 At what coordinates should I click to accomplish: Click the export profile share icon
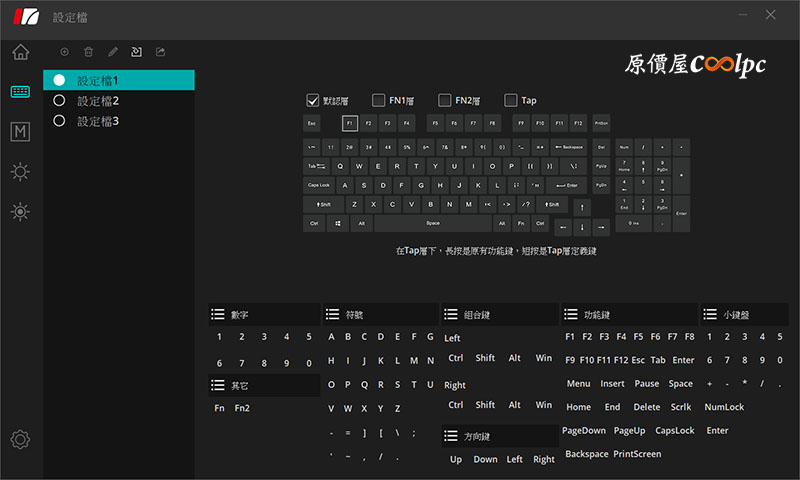point(161,52)
